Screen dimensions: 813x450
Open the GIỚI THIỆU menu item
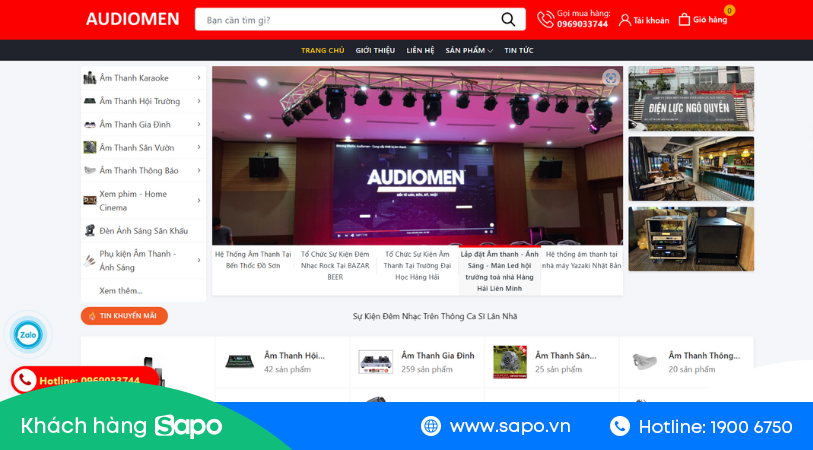point(375,50)
